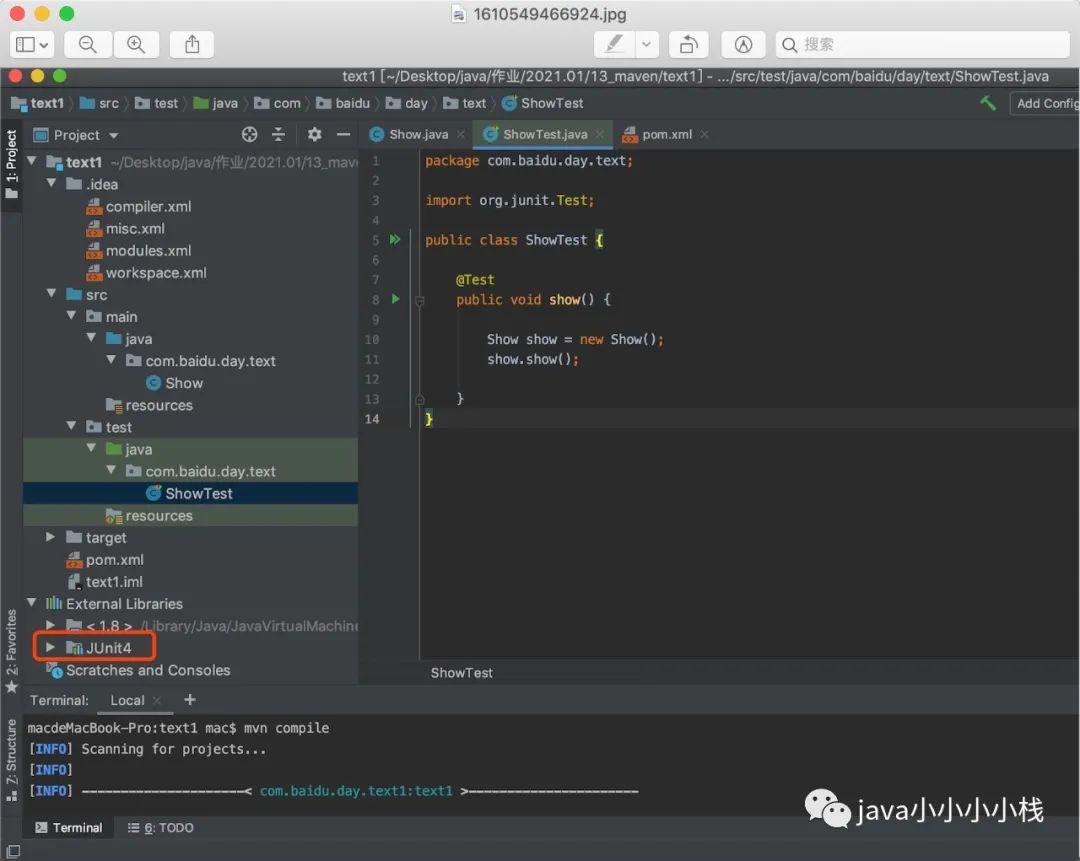Expand the target folder in tree
Screen dimensions: 1080x861
click(50, 537)
